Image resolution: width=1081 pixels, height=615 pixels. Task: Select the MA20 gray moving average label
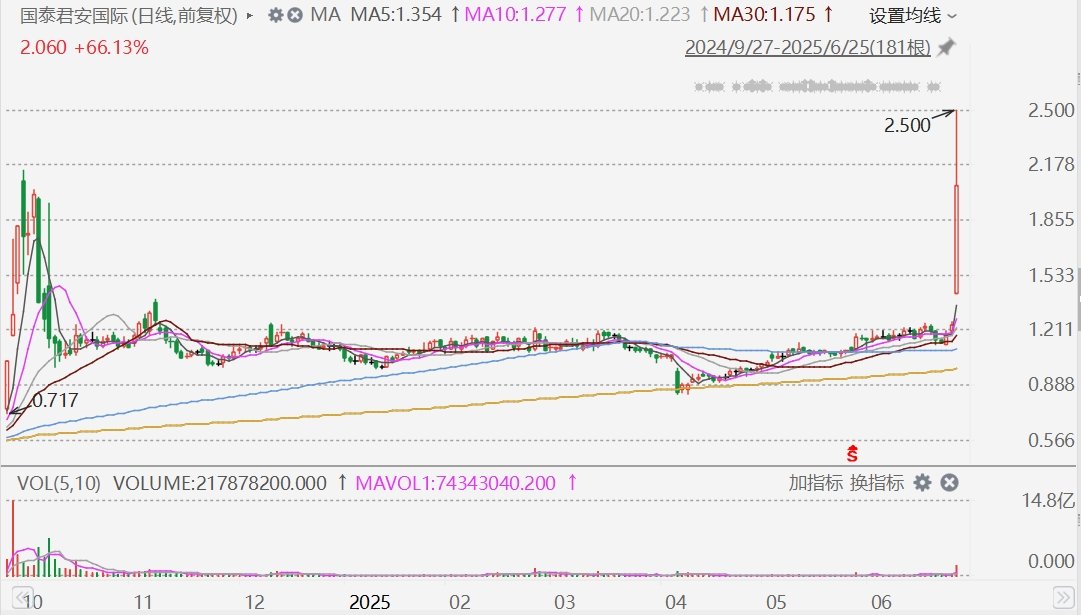[x=640, y=14]
